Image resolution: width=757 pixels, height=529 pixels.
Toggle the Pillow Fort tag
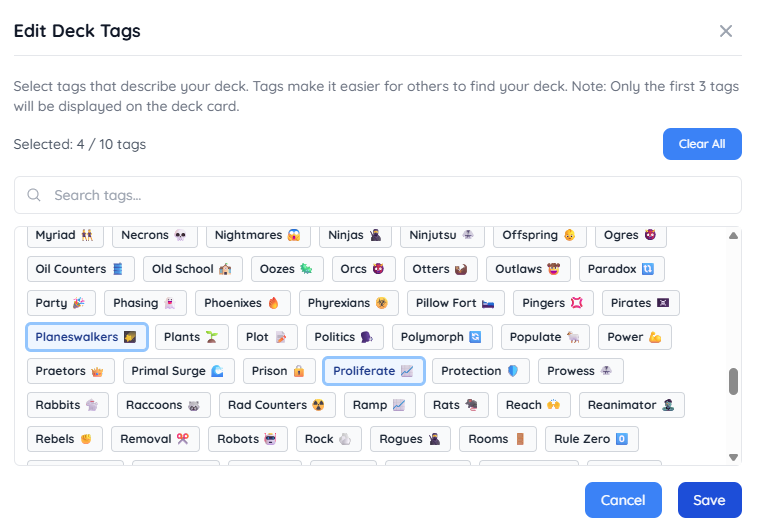tap(456, 303)
